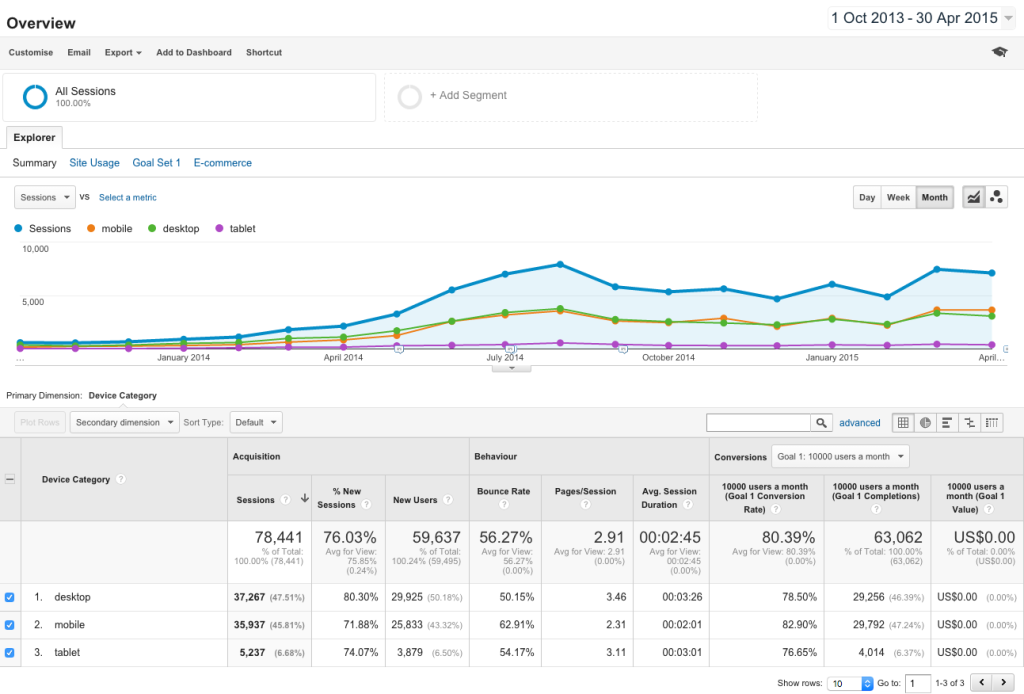This screenshot has height=694, width=1024.
Task: Switch to the motion chart view
Action: point(996,197)
